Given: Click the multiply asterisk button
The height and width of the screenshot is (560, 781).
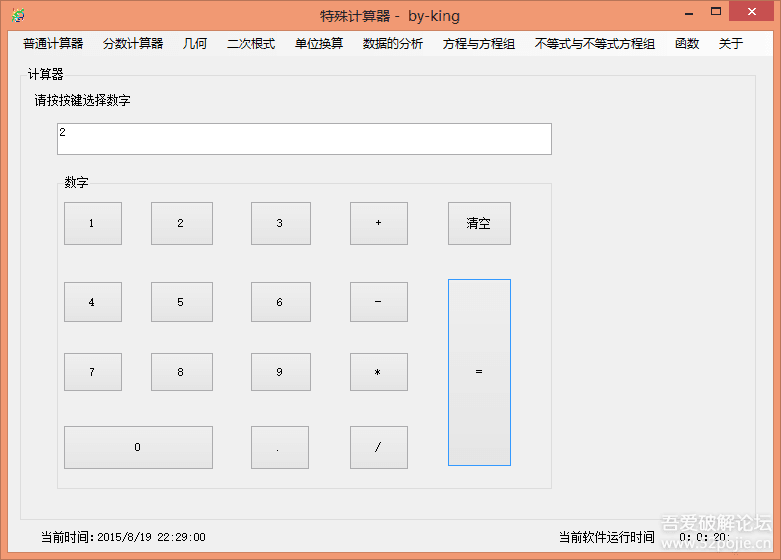Looking at the screenshot, I should pyautogui.click(x=379, y=372).
